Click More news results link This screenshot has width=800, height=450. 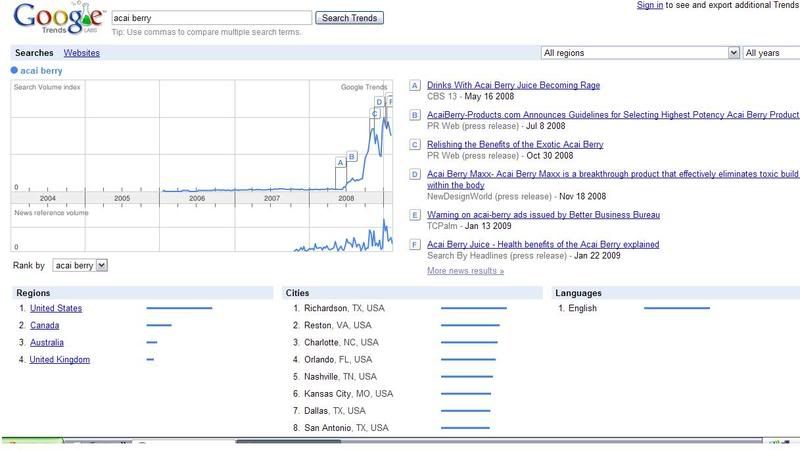point(465,271)
